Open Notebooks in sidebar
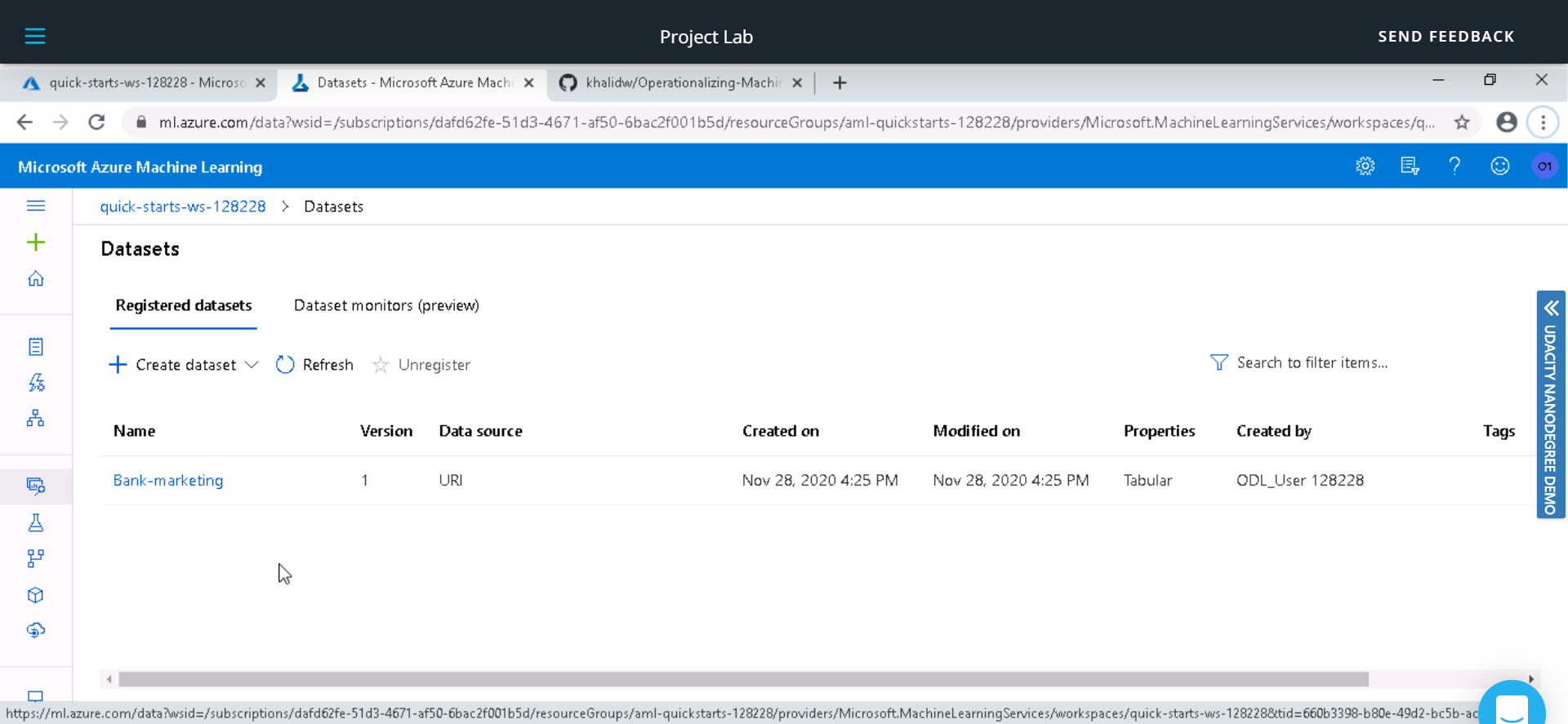Viewport: 1568px width, 724px height. [36, 347]
